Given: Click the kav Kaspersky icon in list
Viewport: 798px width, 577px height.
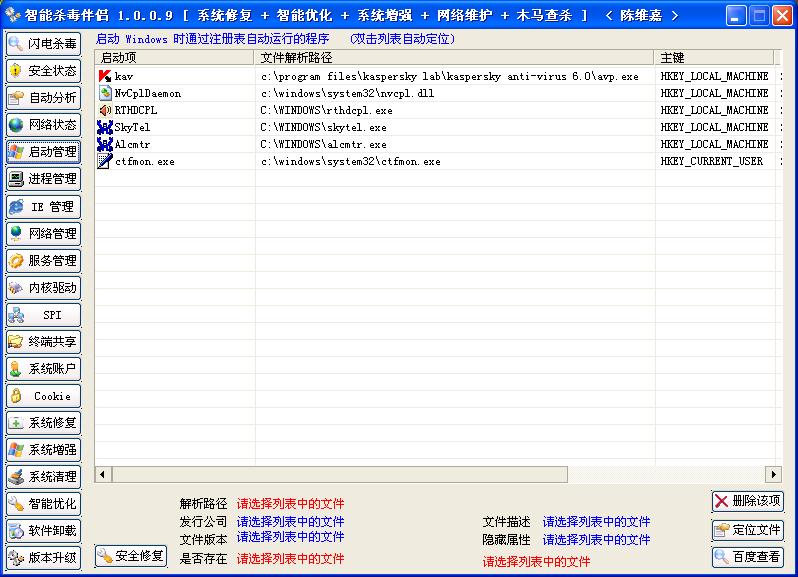Looking at the screenshot, I should tap(105, 76).
